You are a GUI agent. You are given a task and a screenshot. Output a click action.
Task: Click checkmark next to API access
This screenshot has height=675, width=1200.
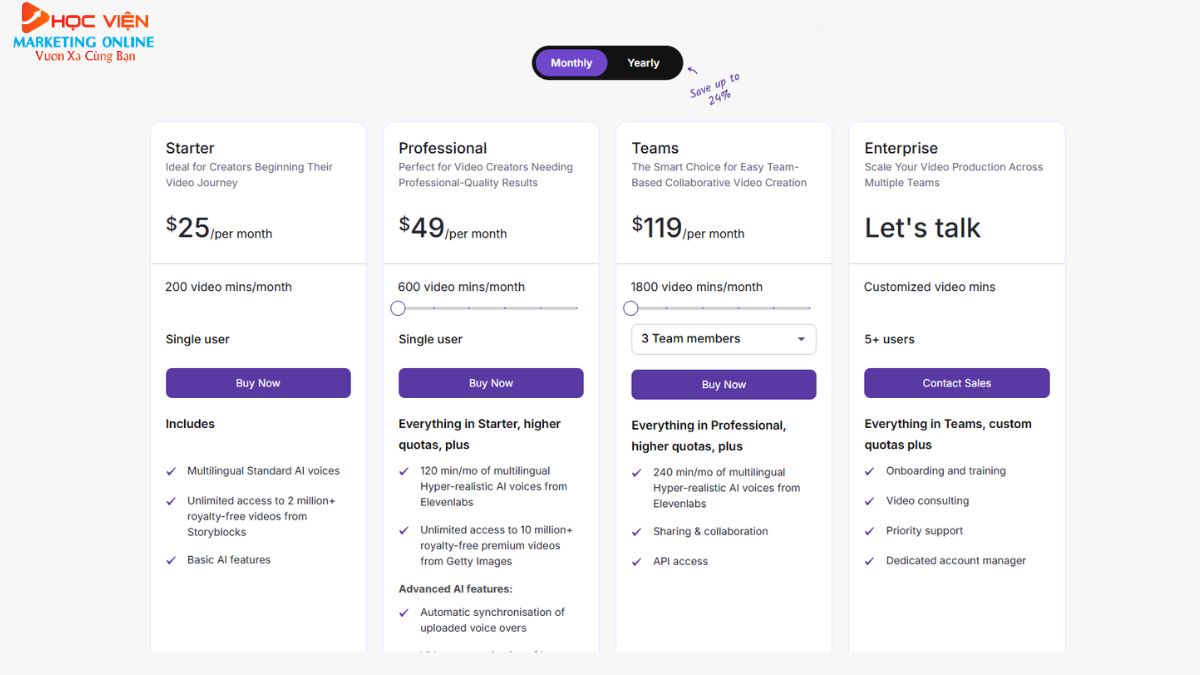point(637,562)
